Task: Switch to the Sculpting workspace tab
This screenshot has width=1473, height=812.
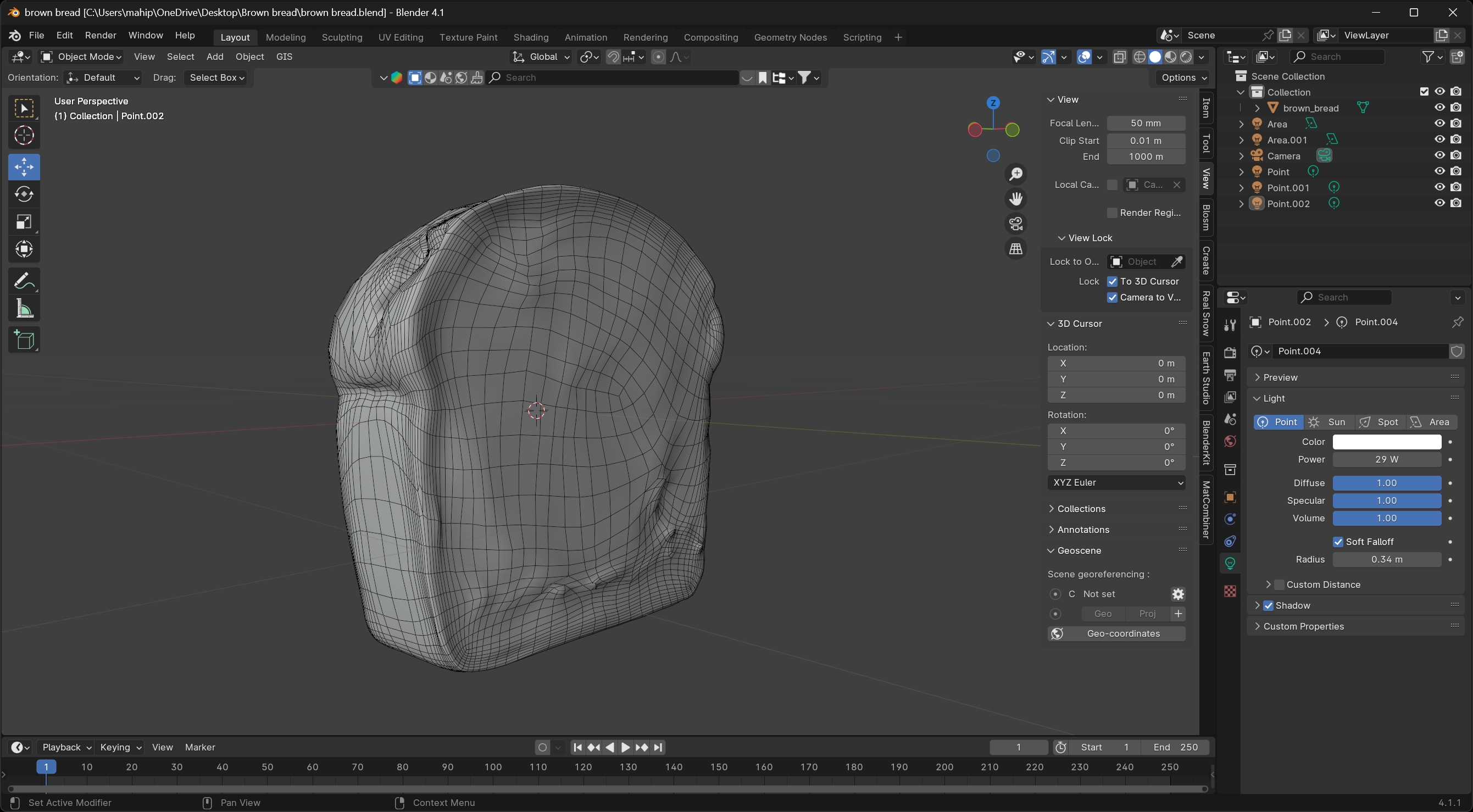Action: (341, 37)
